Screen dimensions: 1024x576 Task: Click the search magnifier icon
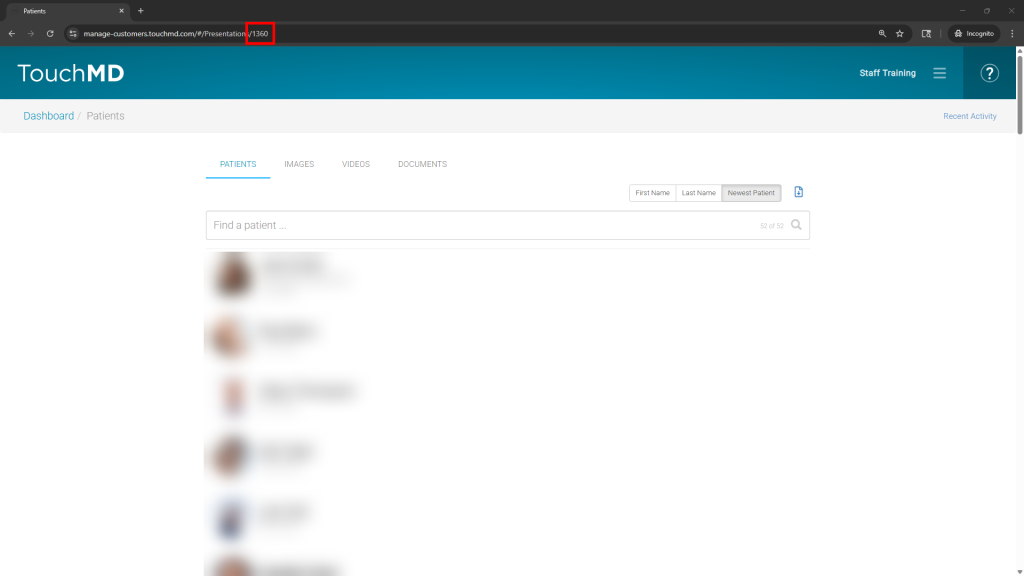coord(796,225)
